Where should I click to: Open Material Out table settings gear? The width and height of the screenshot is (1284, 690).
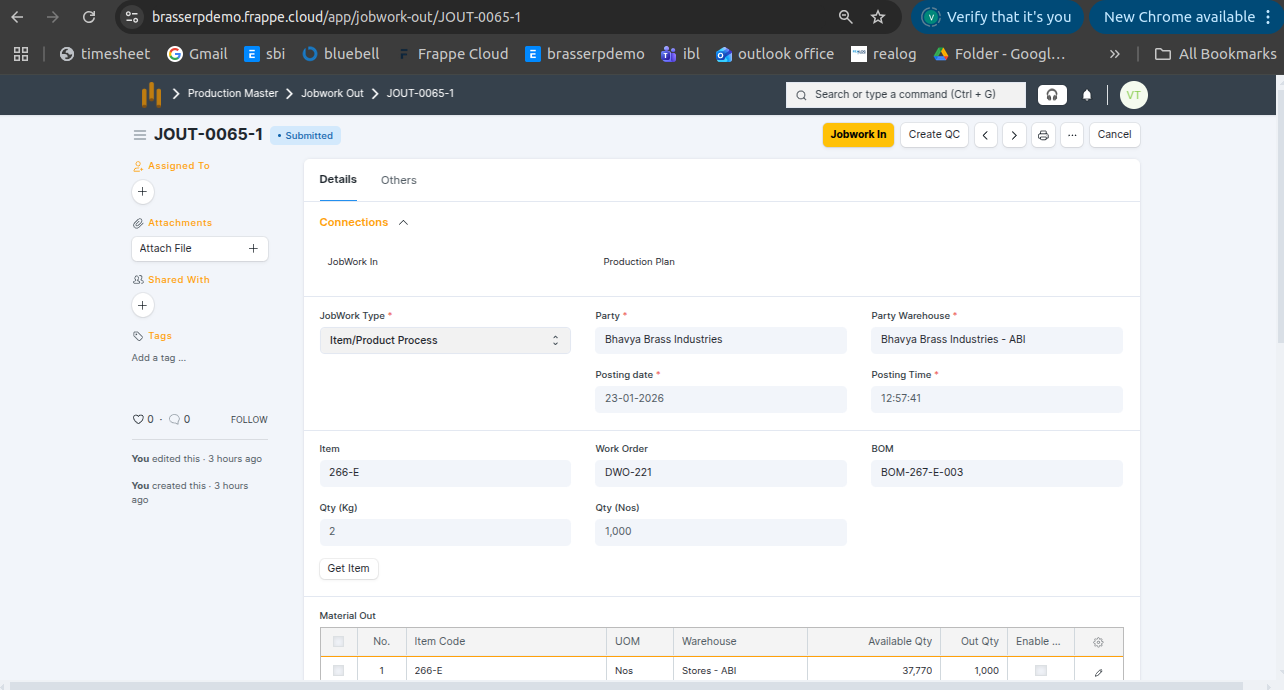point(1099,642)
